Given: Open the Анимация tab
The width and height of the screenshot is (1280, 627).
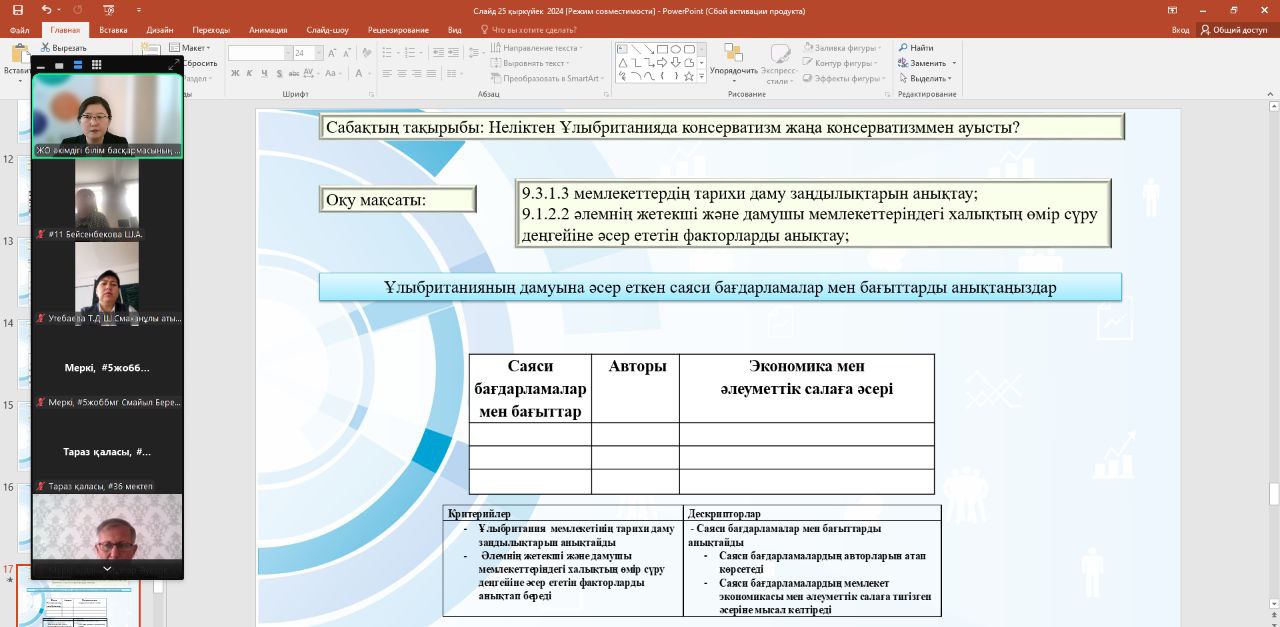Looking at the screenshot, I should click(267, 30).
